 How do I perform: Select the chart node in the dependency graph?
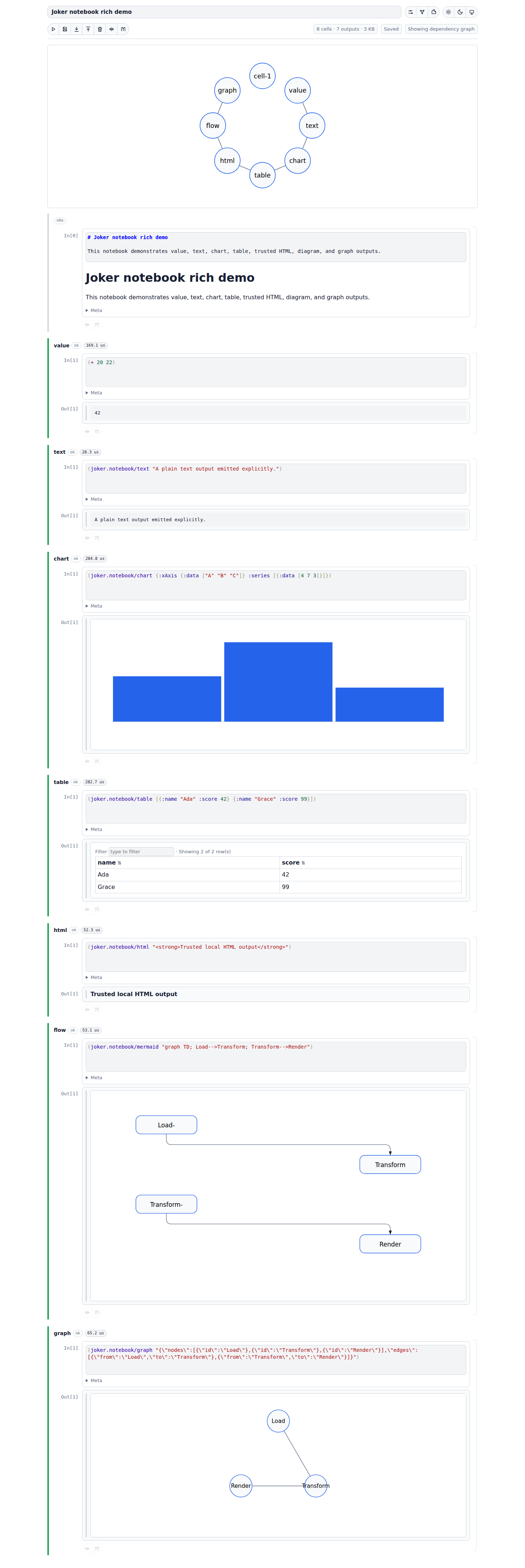297,161
